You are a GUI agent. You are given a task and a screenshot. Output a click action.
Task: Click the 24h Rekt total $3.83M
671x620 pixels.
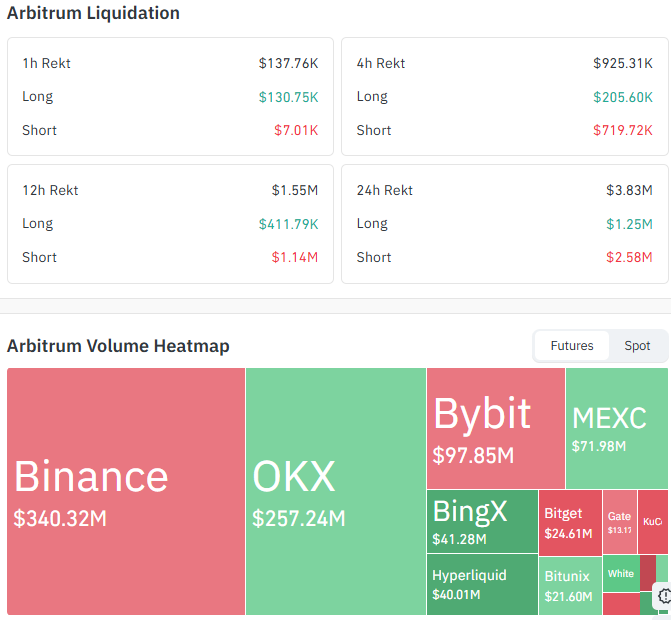pyautogui.click(x=629, y=190)
